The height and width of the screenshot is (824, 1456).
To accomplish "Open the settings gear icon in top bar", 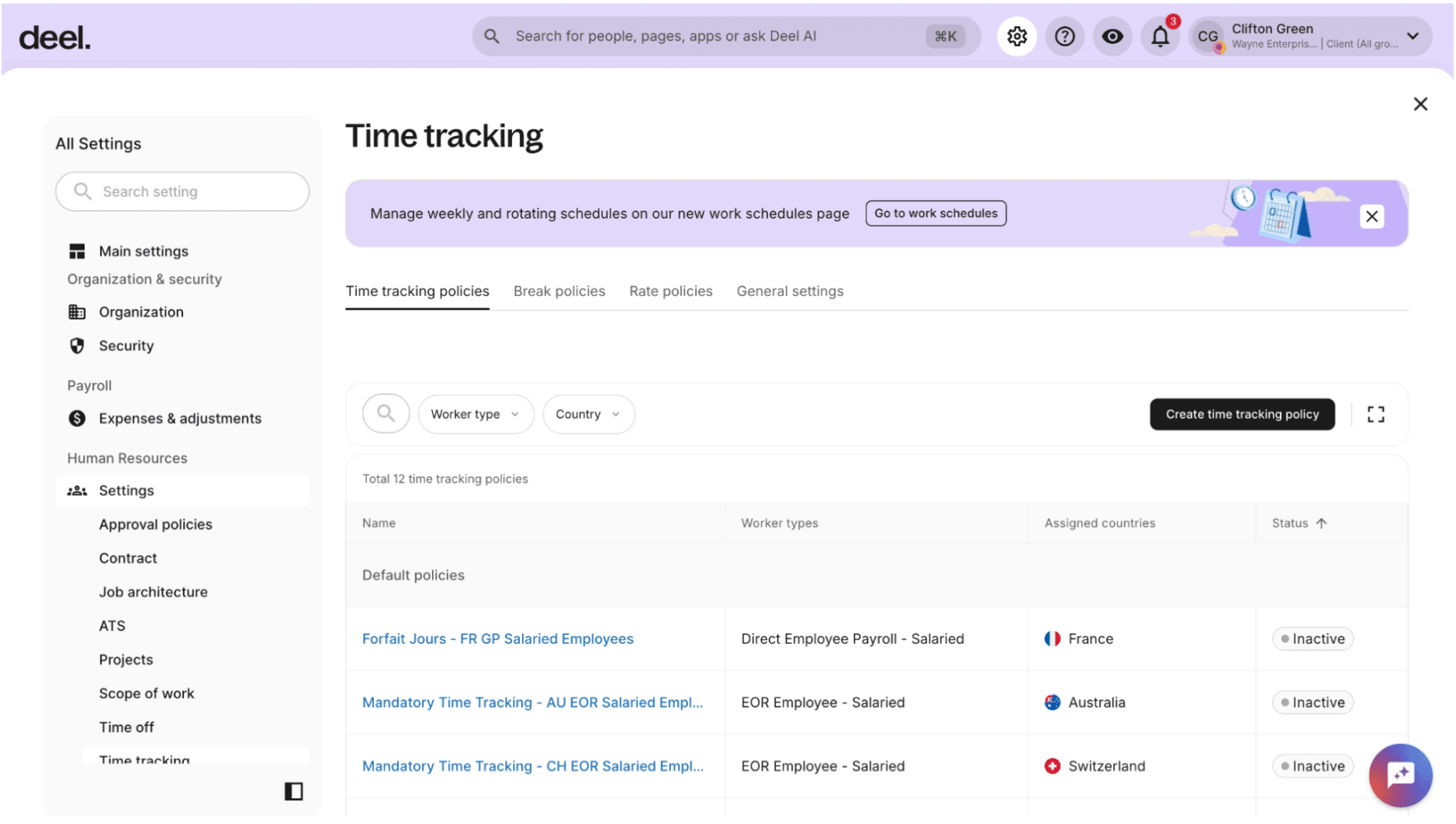I will 1017,36.
